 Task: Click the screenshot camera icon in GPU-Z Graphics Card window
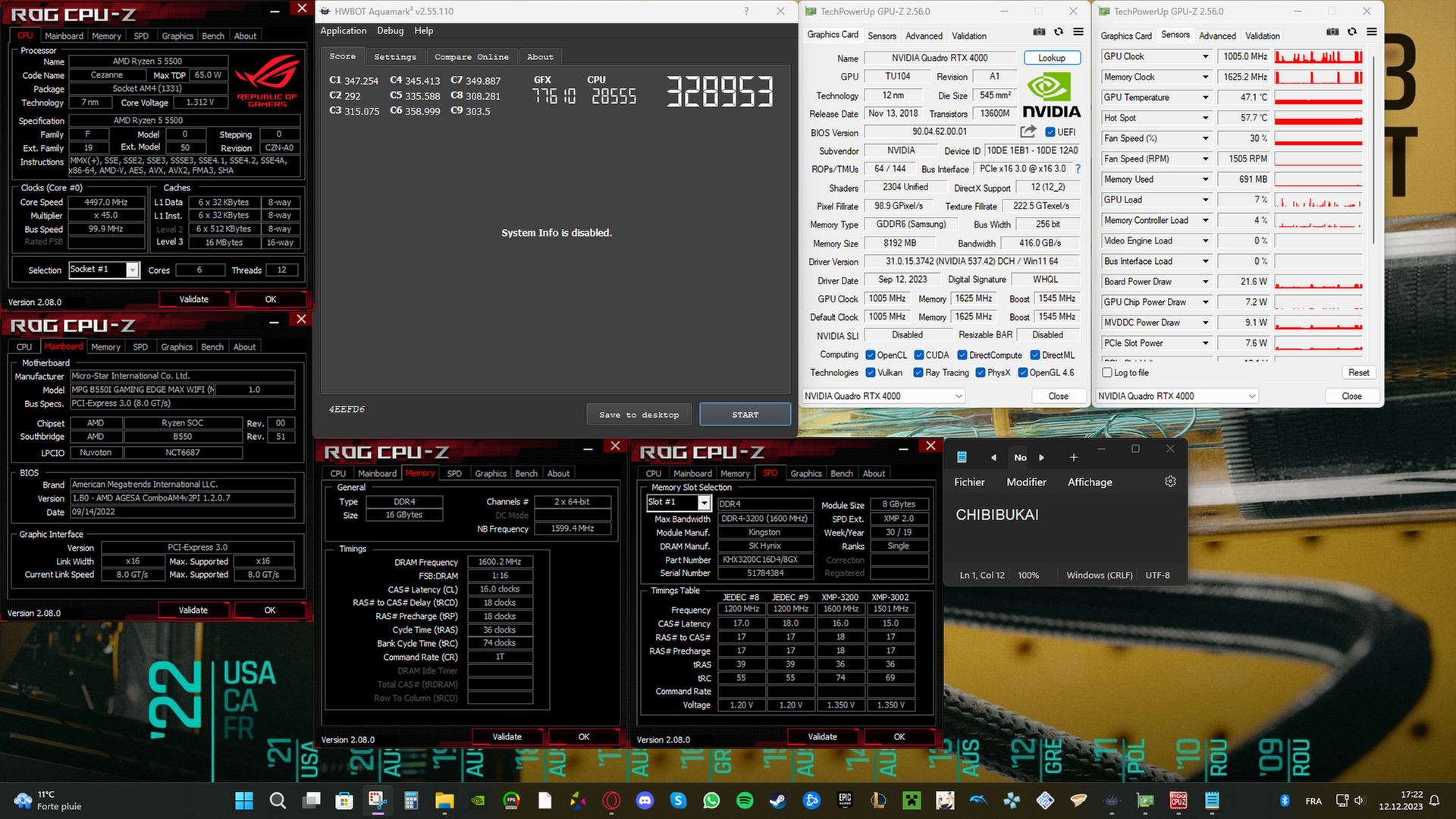coord(1039,32)
